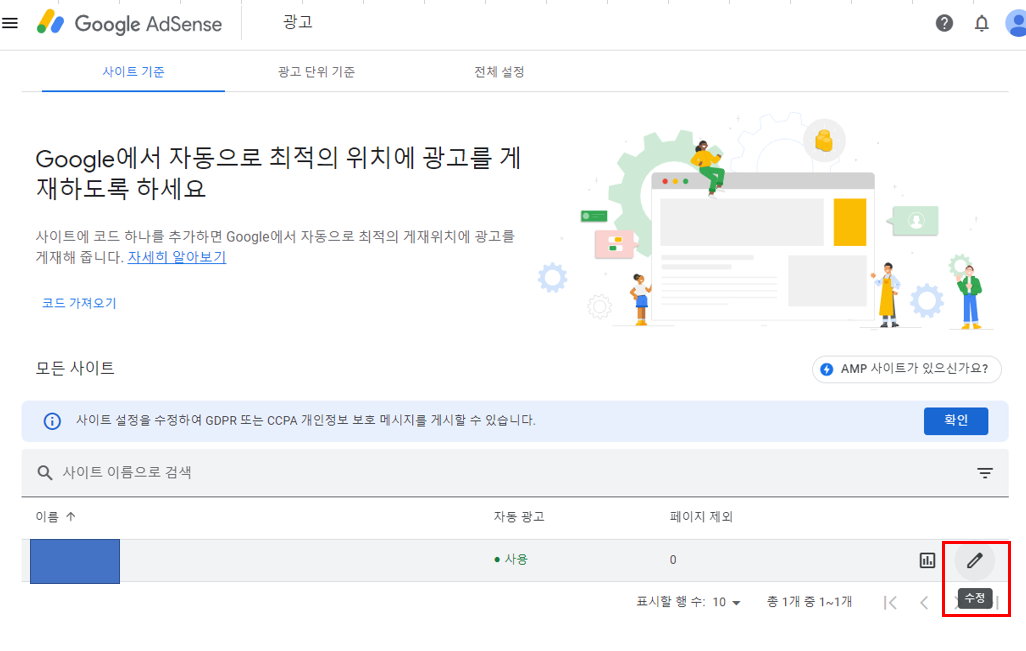Viewport: 1026px width, 651px height.
Task: Open the notifications bell
Action: pos(982,24)
